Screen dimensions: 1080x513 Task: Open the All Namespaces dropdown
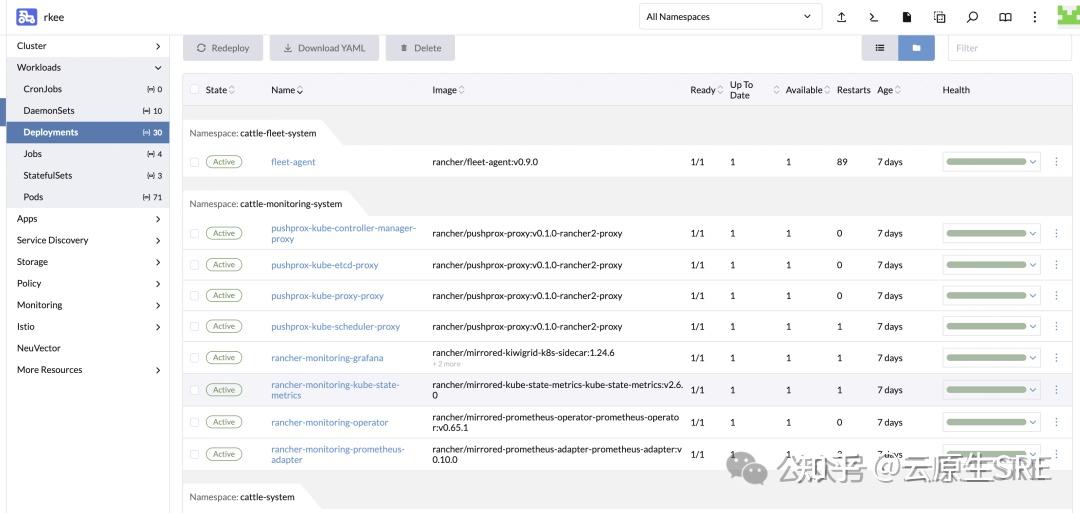click(x=730, y=17)
